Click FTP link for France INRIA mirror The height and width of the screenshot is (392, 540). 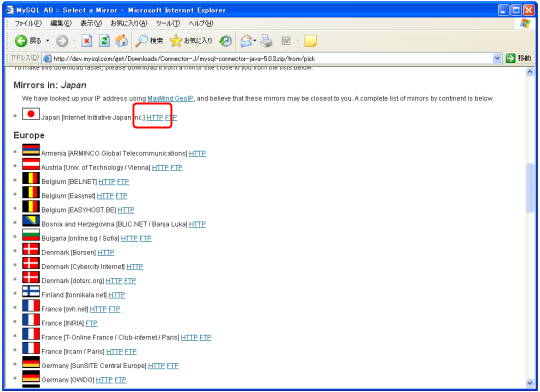coord(91,323)
